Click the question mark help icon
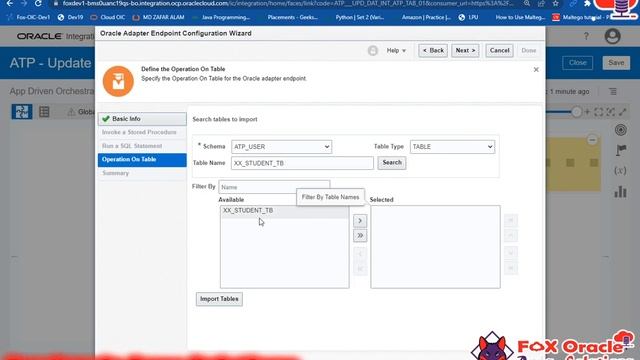 pos(586,36)
